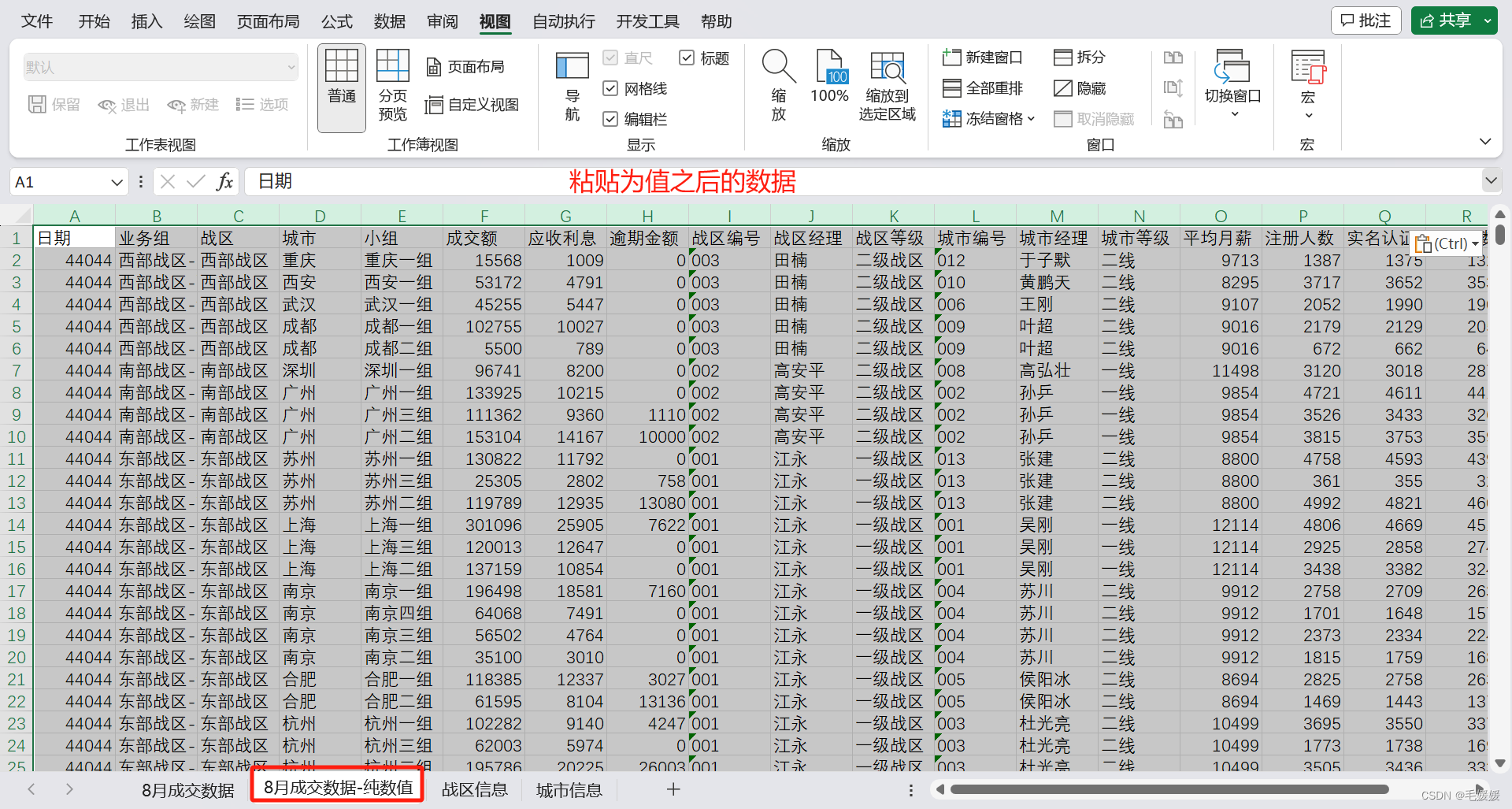Select column F header
1512x809 pixels.
click(484, 216)
